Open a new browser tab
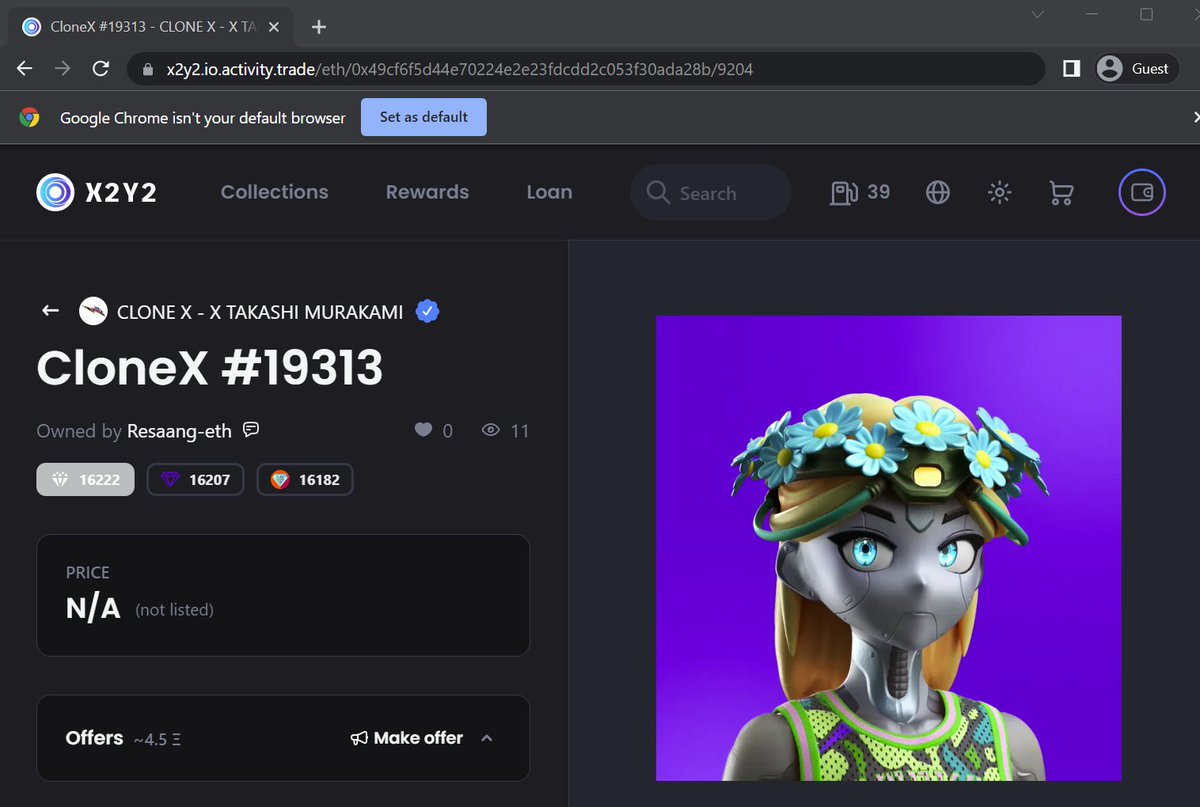The width and height of the screenshot is (1200, 807). pyautogui.click(x=319, y=27)
